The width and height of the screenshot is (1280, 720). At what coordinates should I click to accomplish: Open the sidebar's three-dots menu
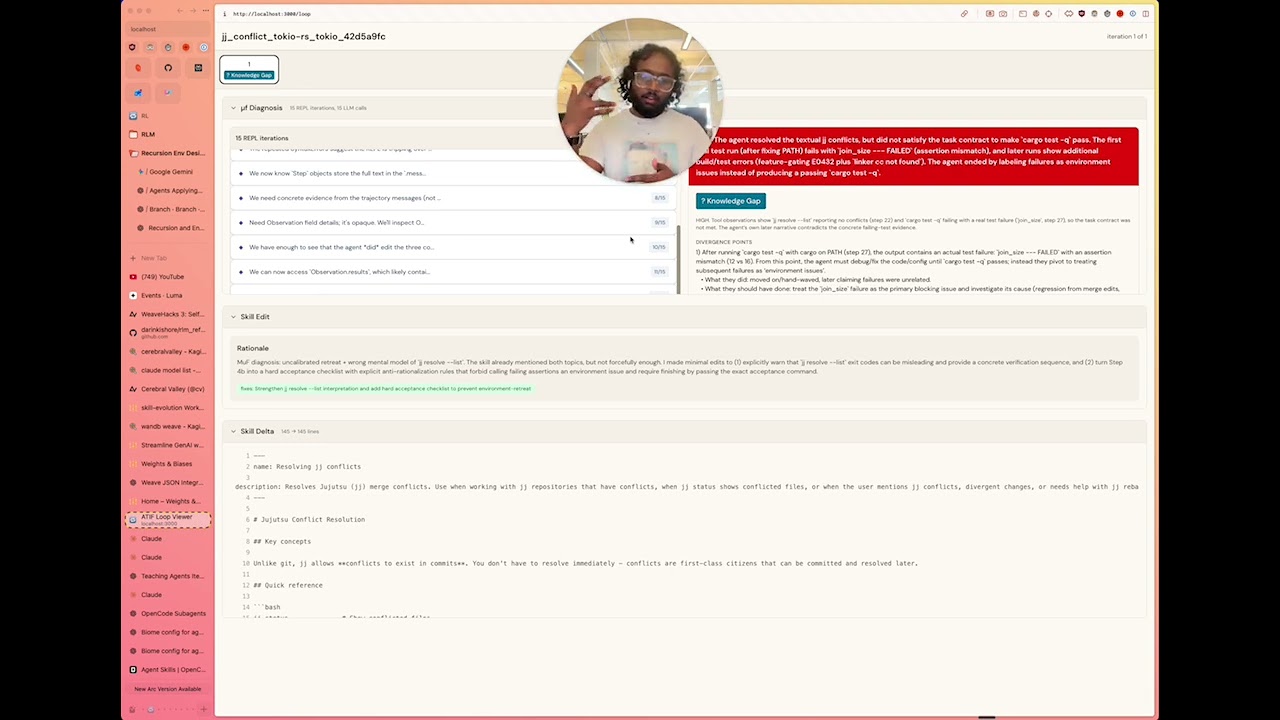click(206, 11)
